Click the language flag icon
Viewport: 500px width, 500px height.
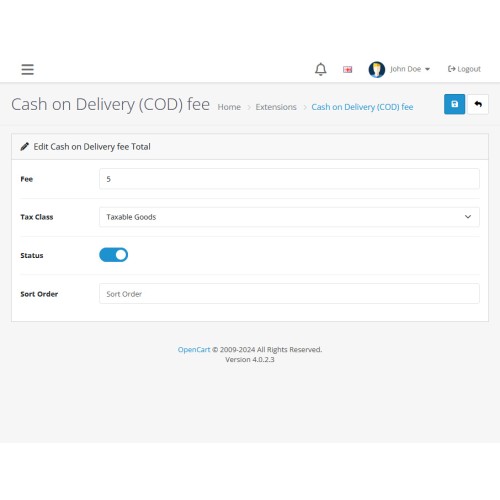coord(347,69)
